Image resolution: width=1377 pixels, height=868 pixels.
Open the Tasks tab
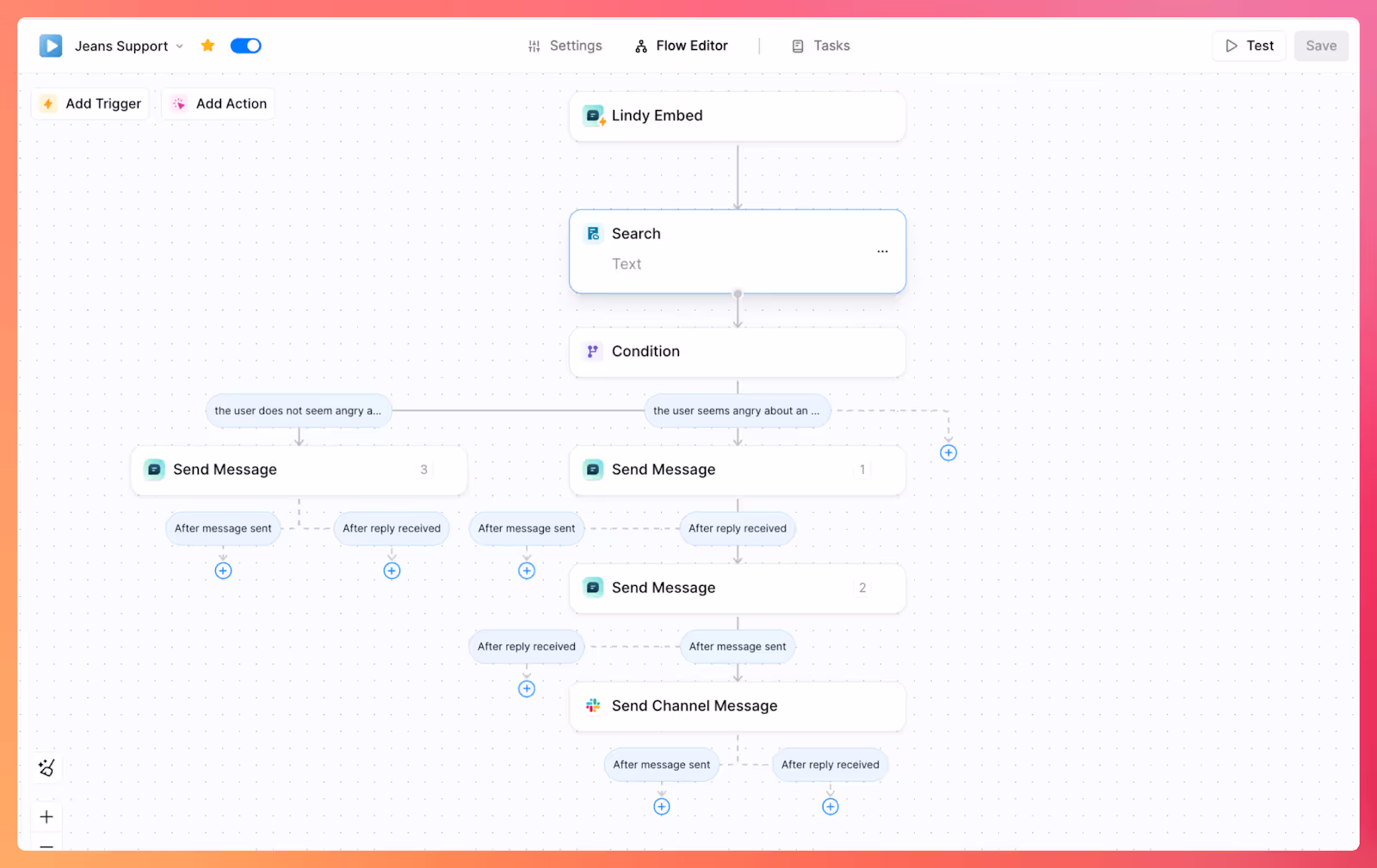820,46
